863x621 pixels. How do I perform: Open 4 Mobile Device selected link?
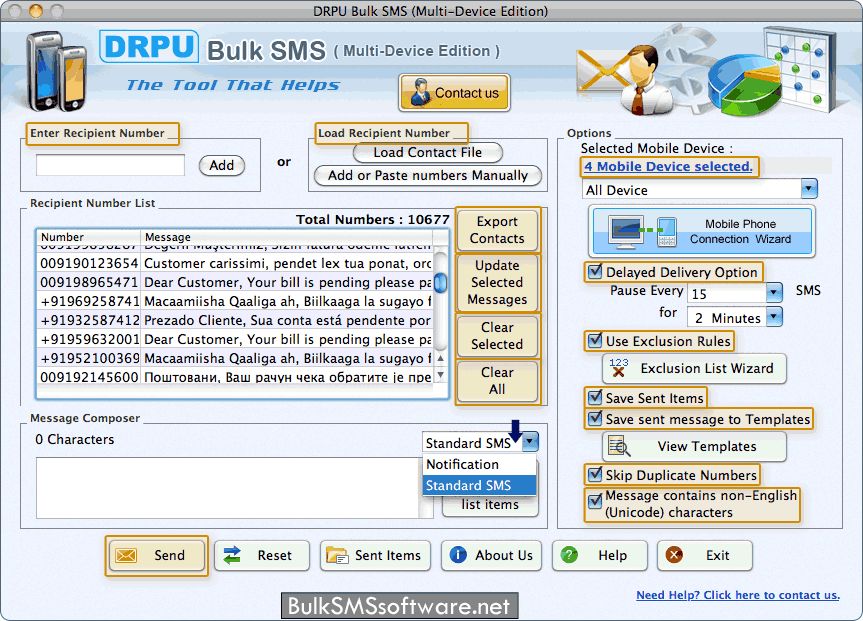668,166
